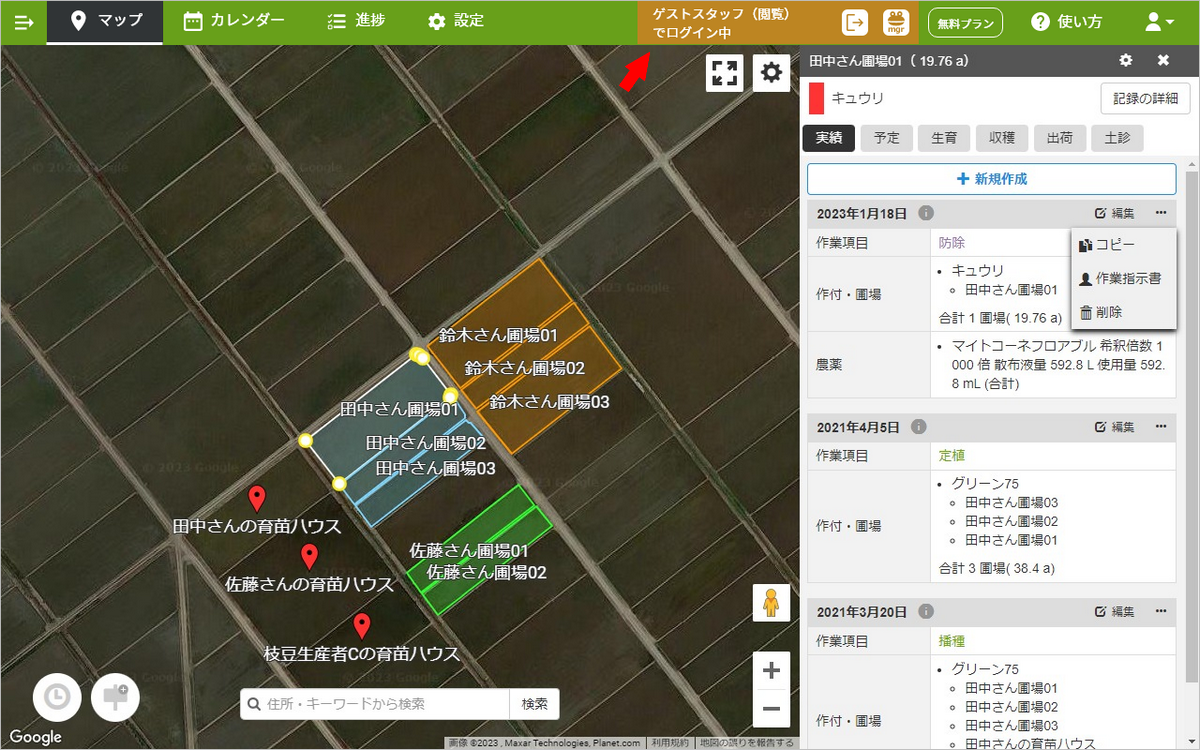The image size is (1200, 750).
Task: Choose 作業指示書 from the context menu
Action: (1120, 278)
